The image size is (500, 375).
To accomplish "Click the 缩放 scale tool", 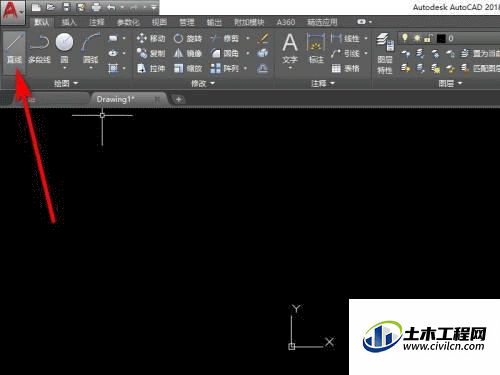I will click(x=188, y=68).
